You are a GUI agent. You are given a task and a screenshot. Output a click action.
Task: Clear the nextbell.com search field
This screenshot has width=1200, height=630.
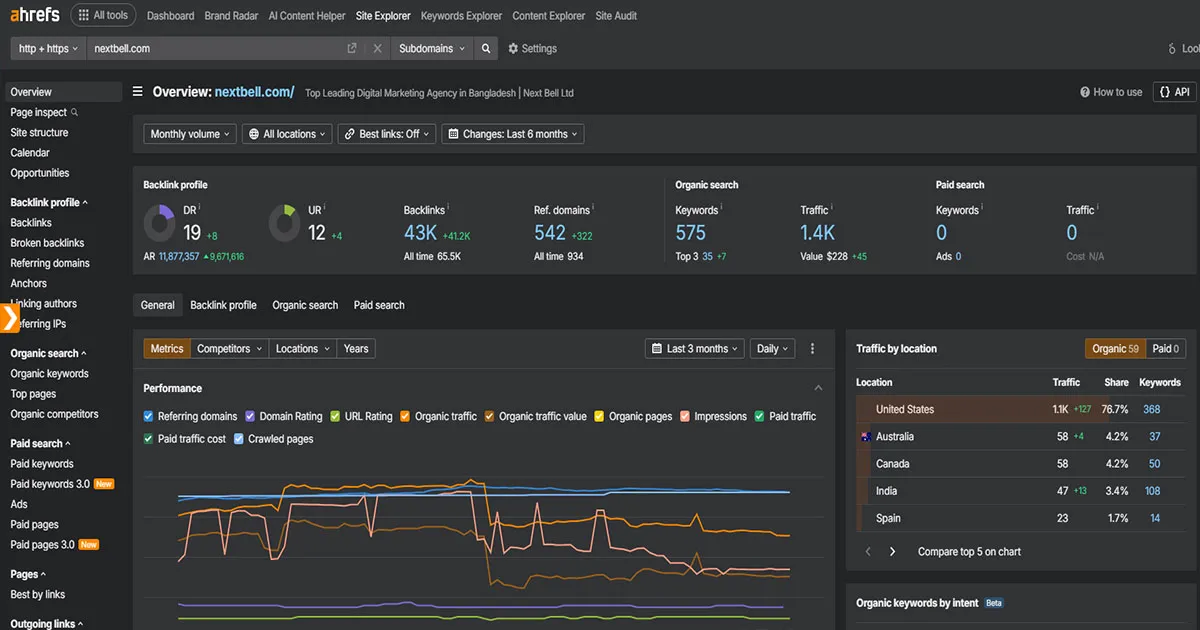(377, 48)
